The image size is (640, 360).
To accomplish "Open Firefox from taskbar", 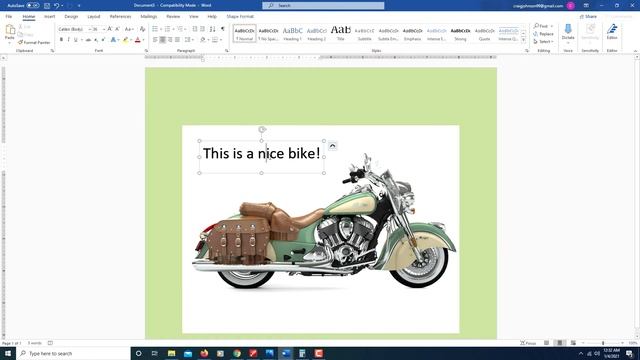I will (204, 353).
